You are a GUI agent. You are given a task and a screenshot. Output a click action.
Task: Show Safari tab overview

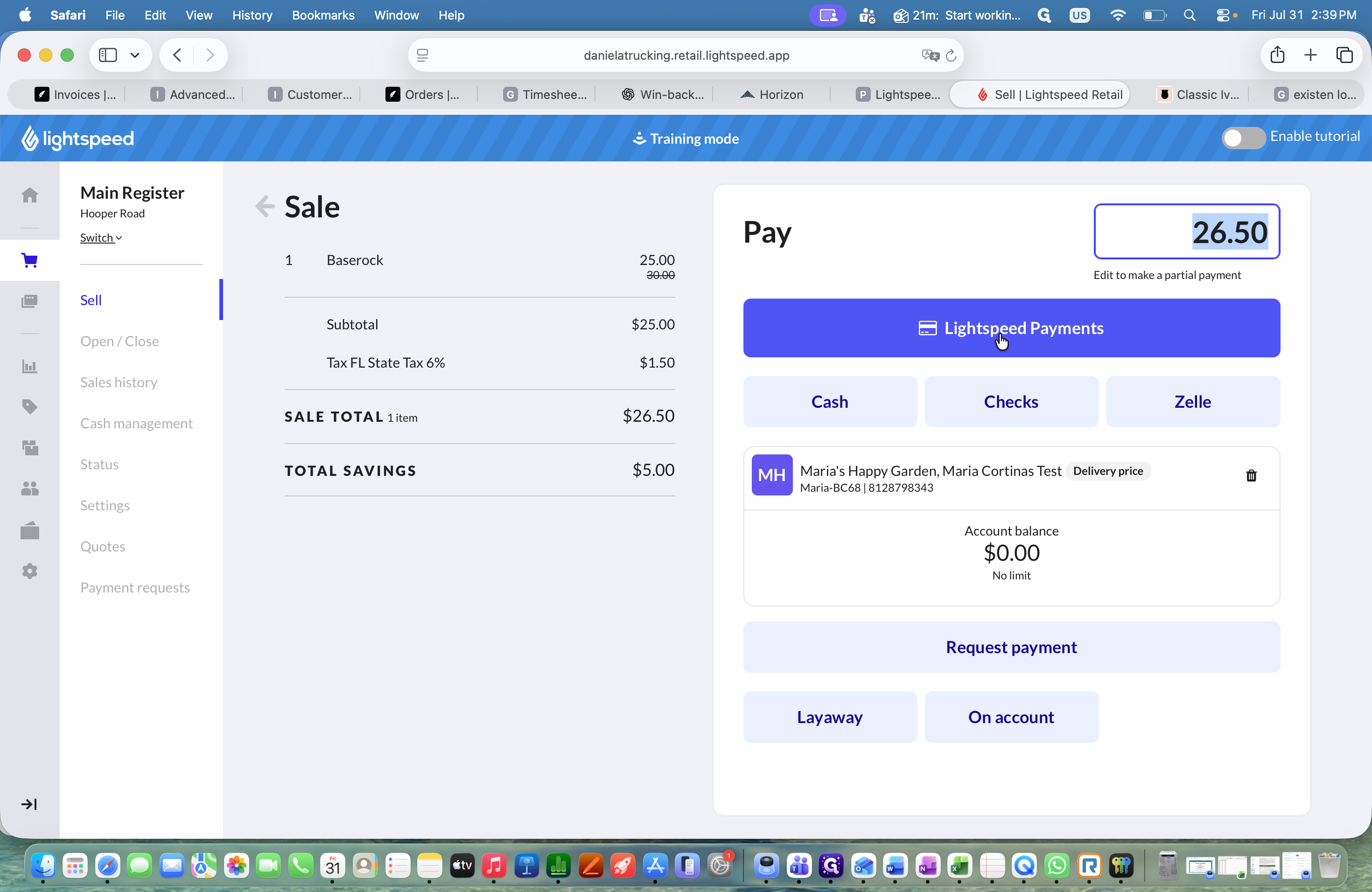point(1344,55)
